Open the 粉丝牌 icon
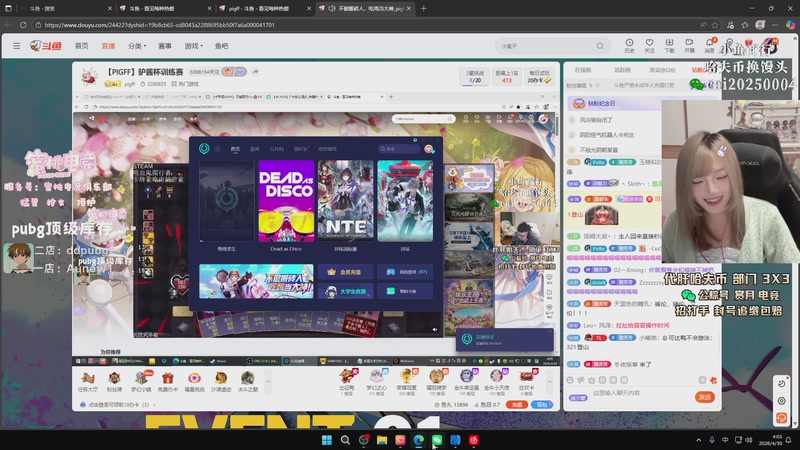The image size is (800, 450). click(x=114, y=382)
